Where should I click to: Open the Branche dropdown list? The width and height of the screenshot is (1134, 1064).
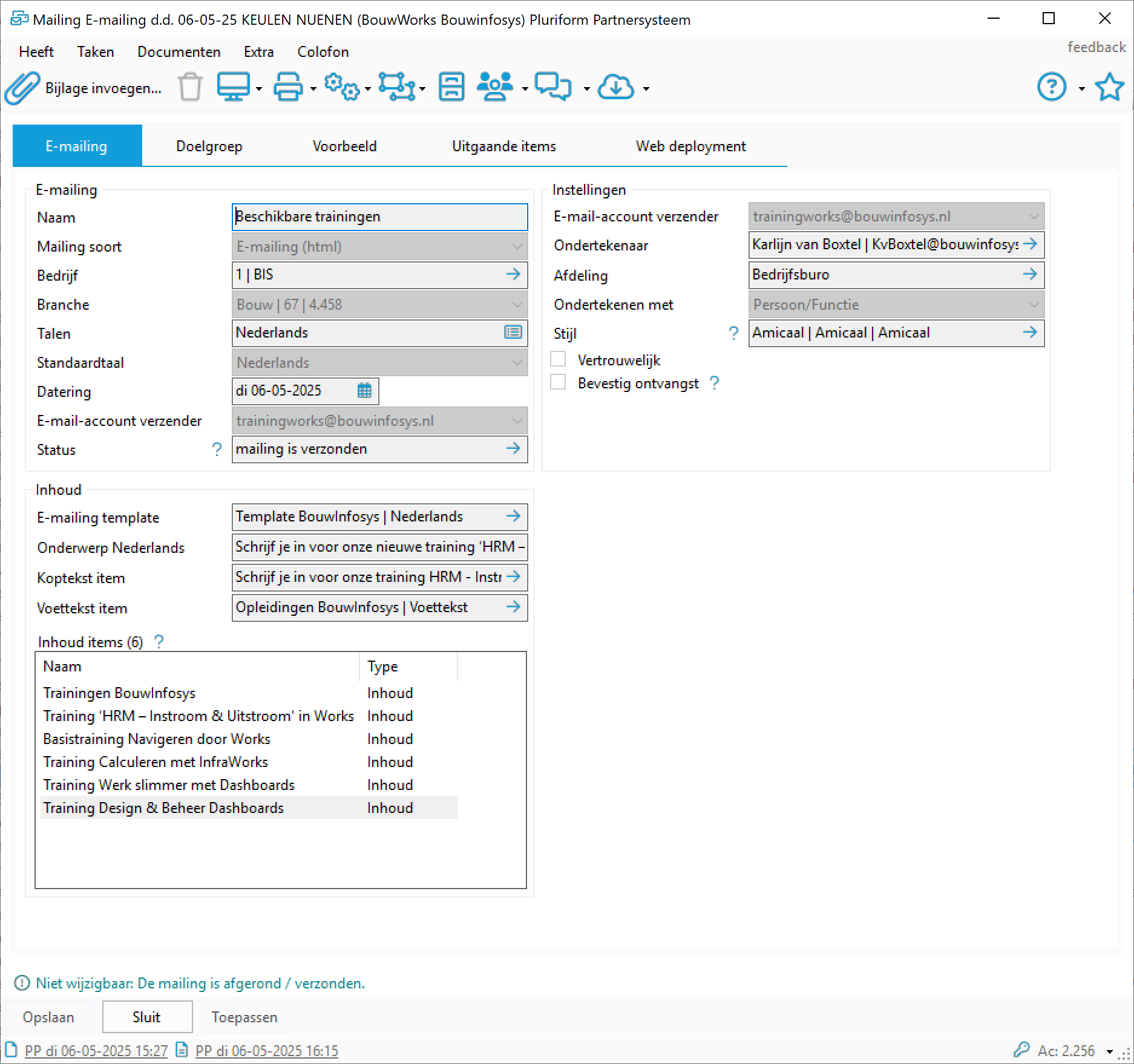pos(516,305)
